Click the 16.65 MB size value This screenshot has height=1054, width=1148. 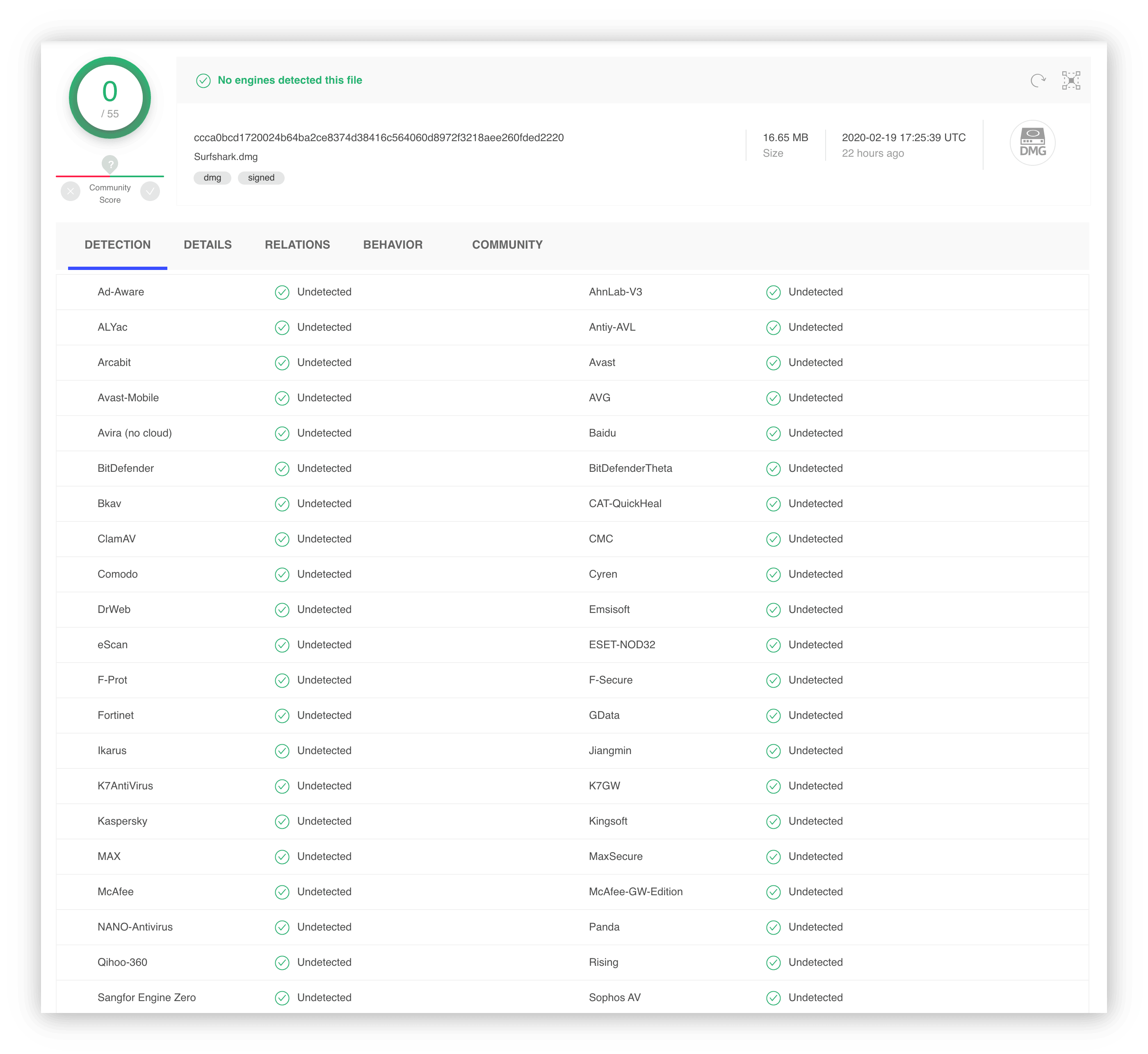tap(785, 137)
